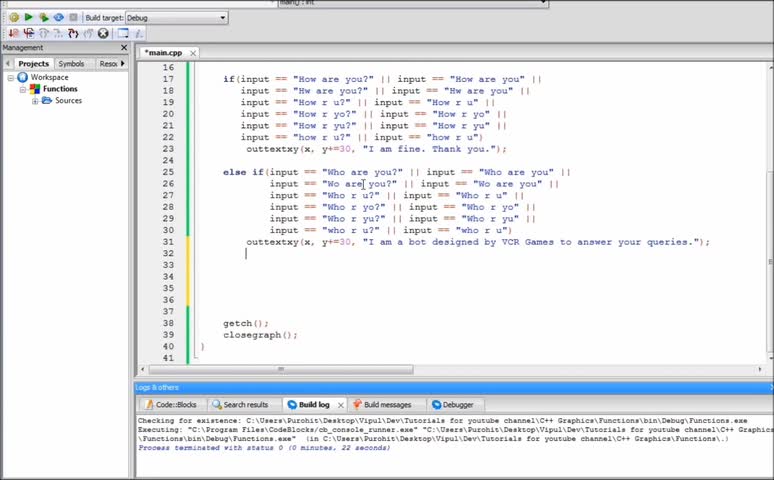Click the "how r u?" string on line 22
774x480 pixels.
pos(322,137)
